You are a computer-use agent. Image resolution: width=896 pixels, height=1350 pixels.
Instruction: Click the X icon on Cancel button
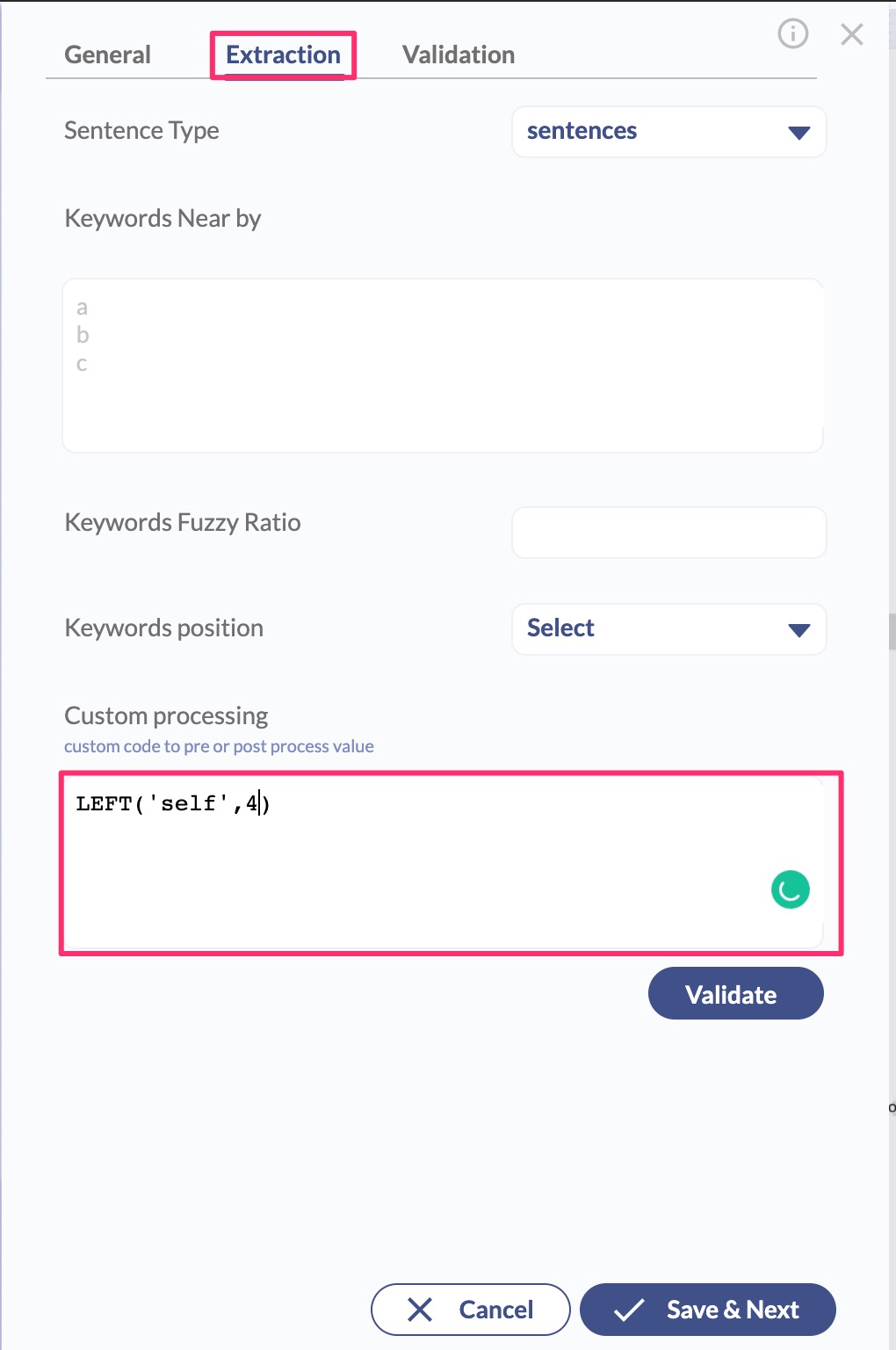point(420,1310)
